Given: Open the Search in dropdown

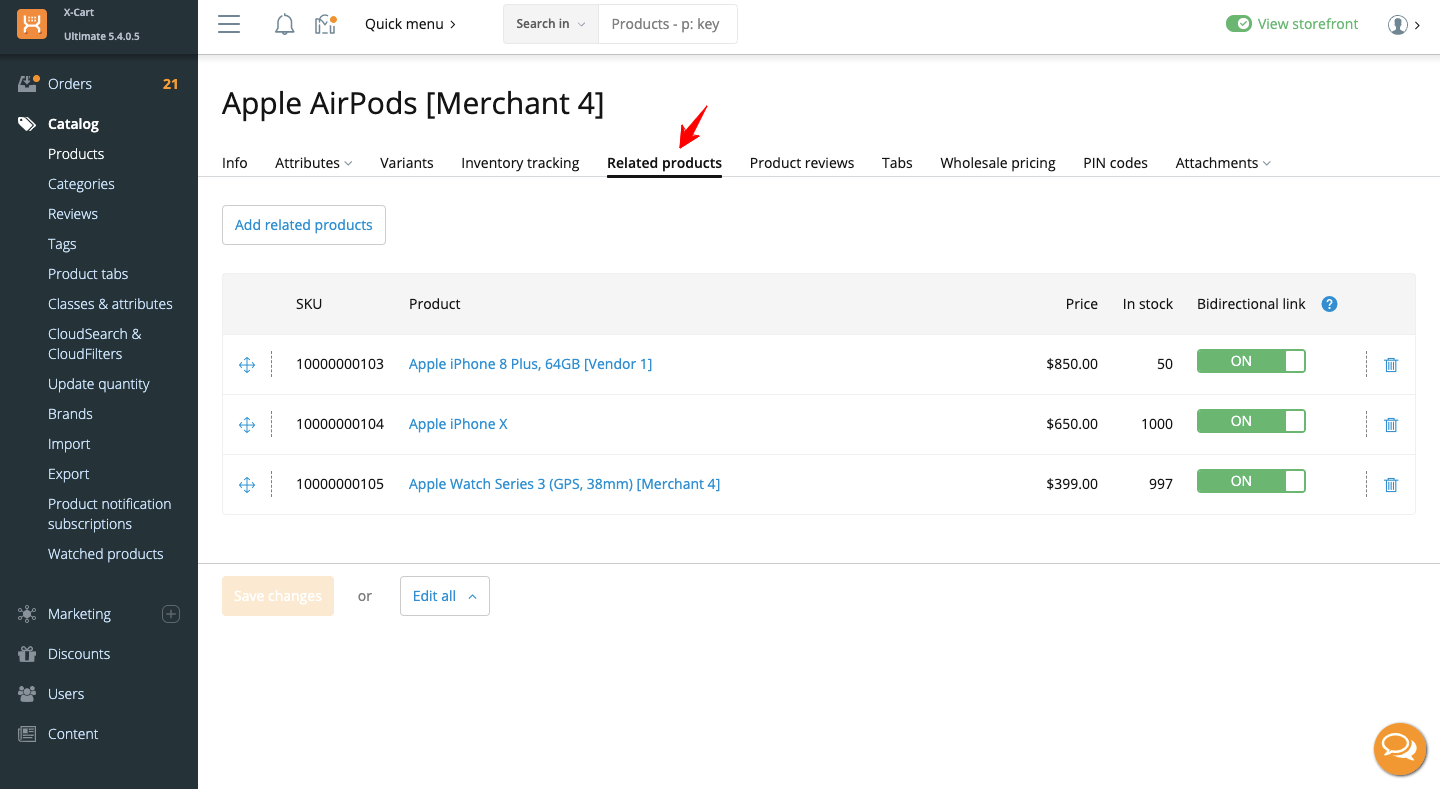Looking at the screenshot, I should pos(550,24).
